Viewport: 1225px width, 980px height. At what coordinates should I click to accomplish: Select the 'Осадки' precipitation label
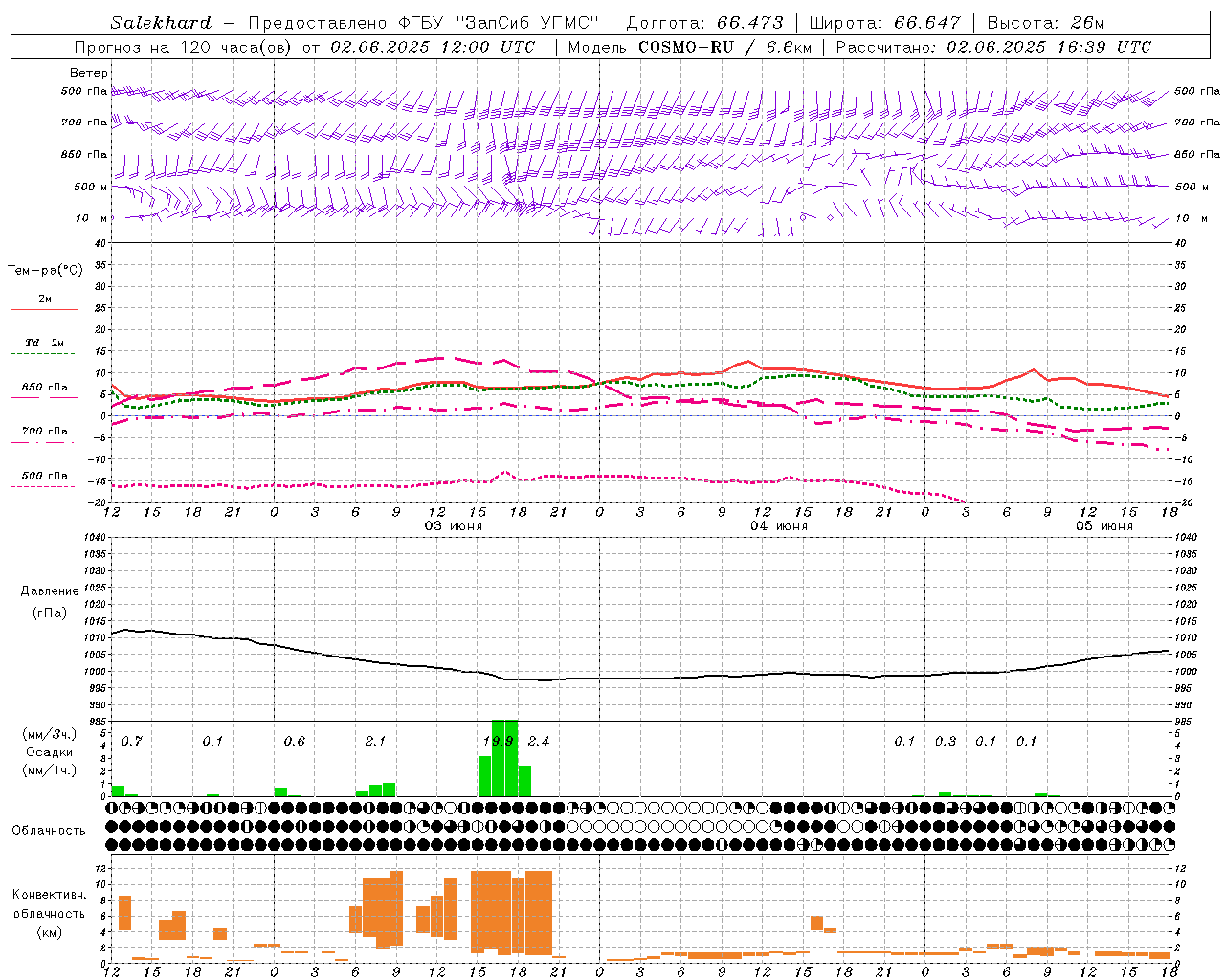coord(49,752)
